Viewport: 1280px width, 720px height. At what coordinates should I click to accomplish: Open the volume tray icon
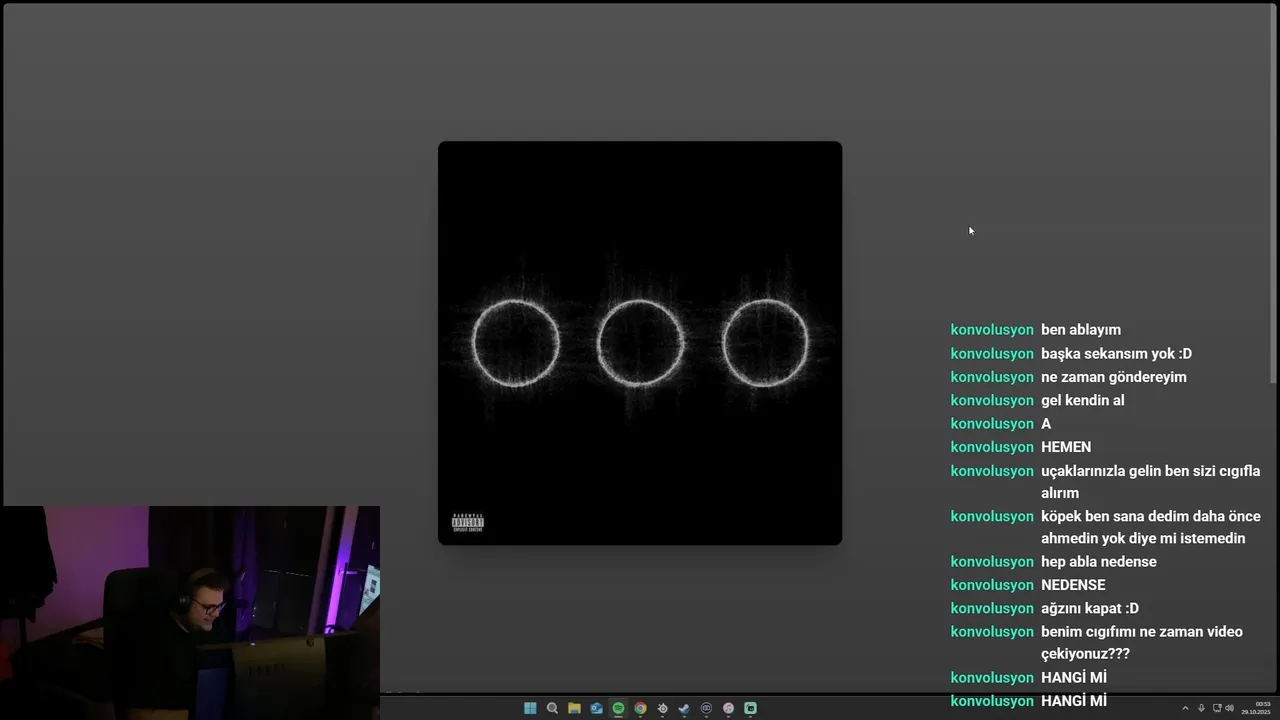[x=1229, y=708]
